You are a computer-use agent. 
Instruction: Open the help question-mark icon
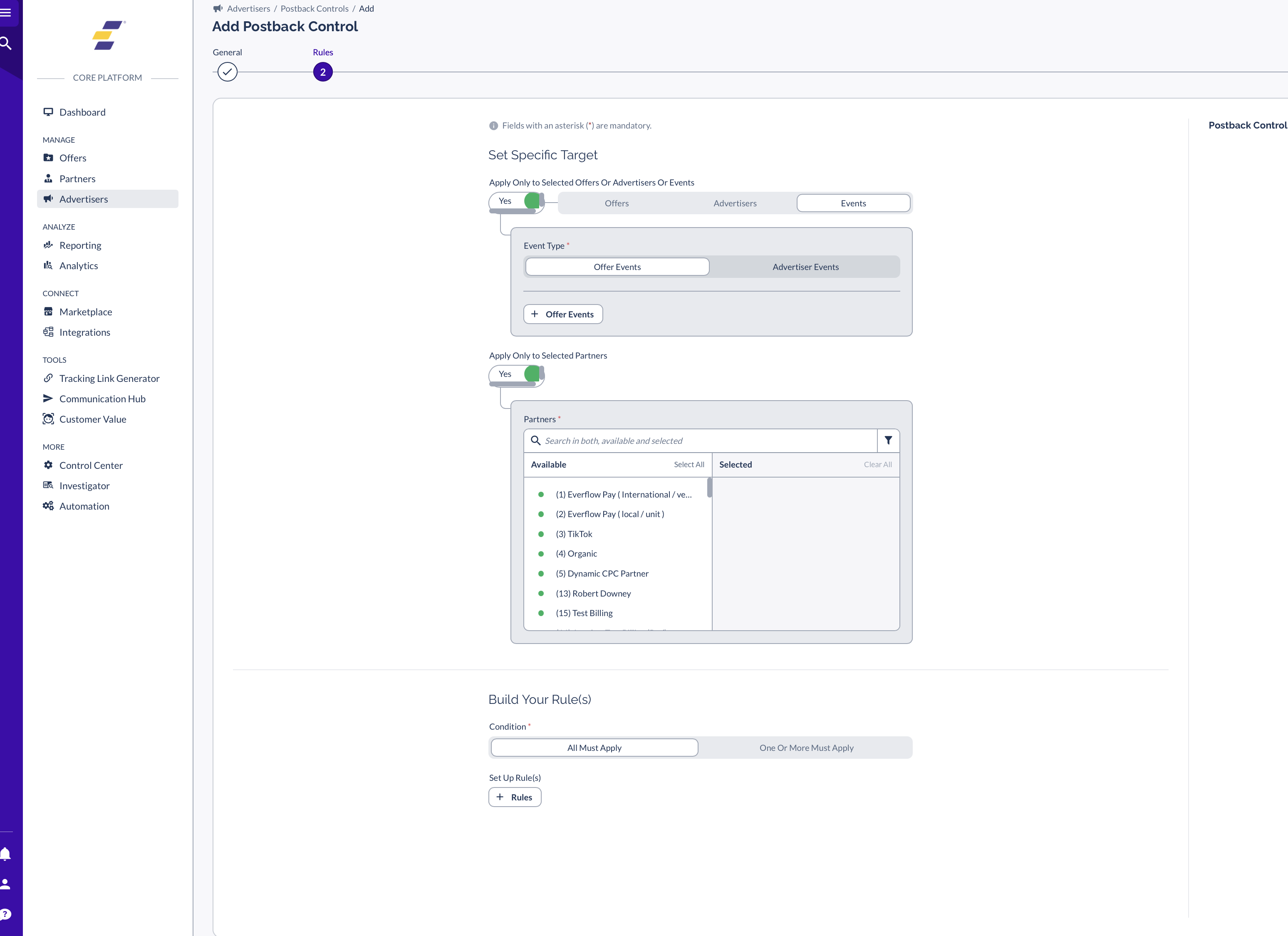click(6, 914)
